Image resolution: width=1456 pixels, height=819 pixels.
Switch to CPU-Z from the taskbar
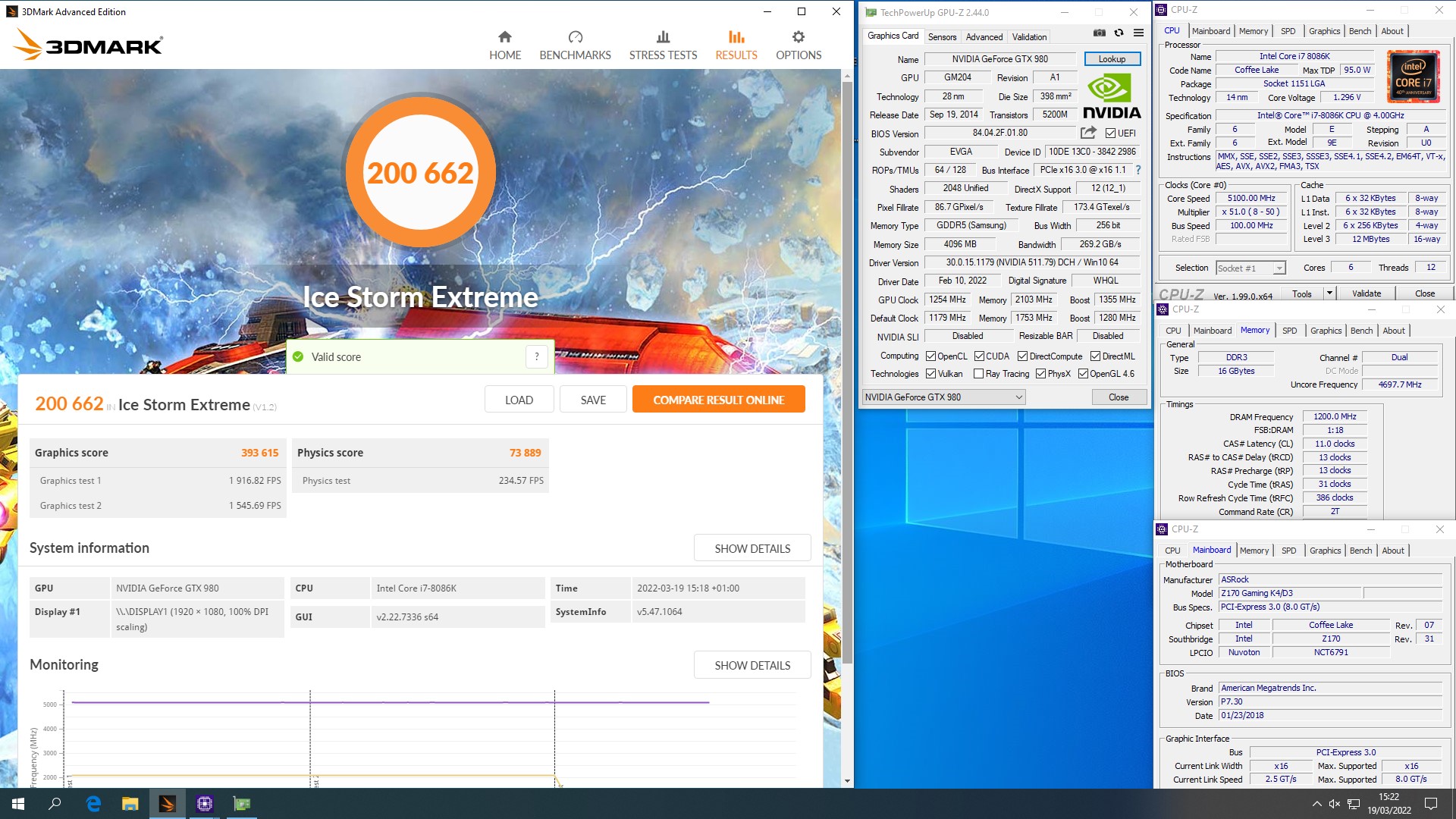coord(204,804)
